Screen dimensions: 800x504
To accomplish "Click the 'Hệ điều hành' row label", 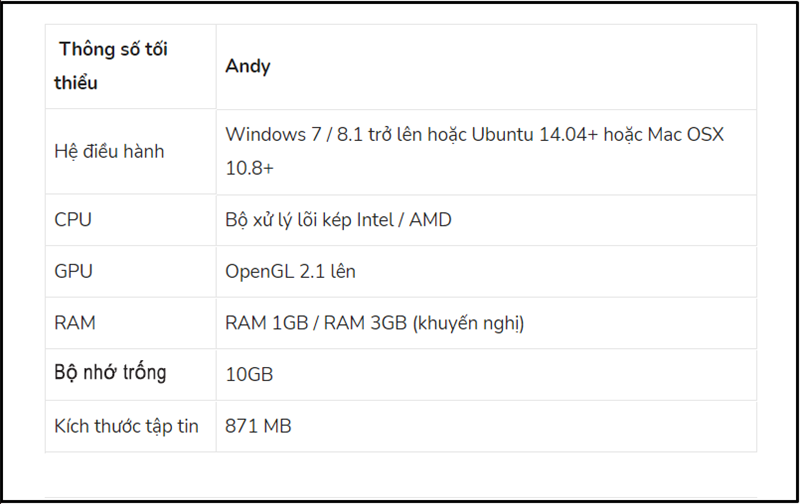I will click(x=109, y=152).
